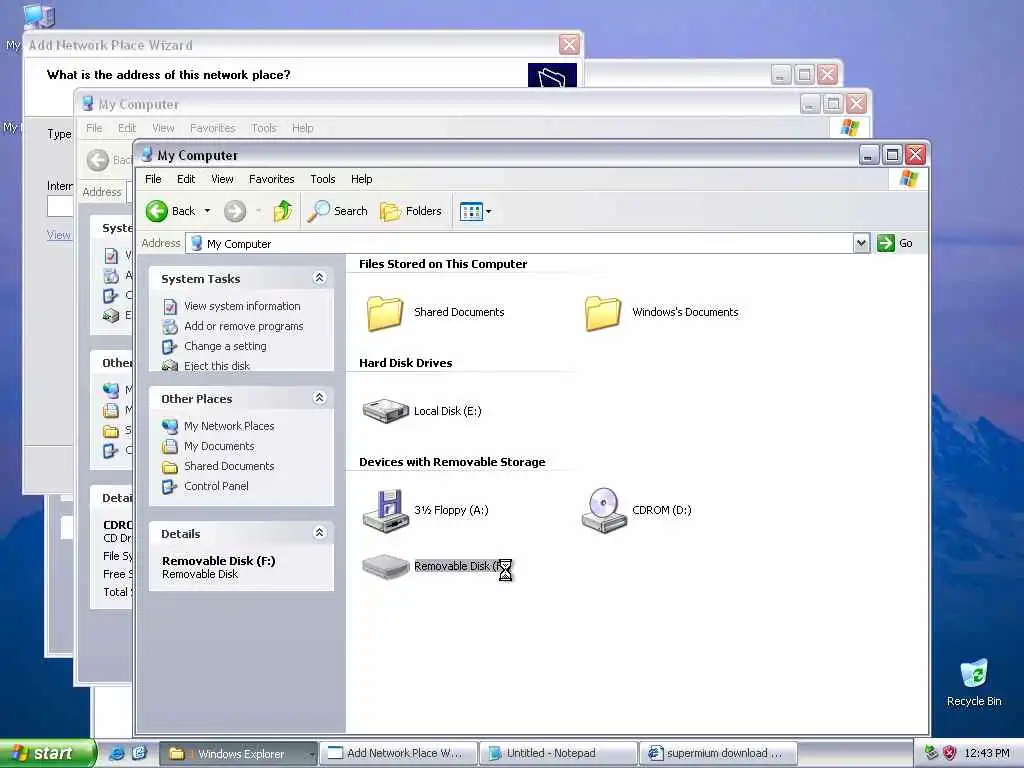Collapse the System Tasks panel
The width and height of the screenshot is (1024, 768).
pyautogui.click(x=319, y=278)
